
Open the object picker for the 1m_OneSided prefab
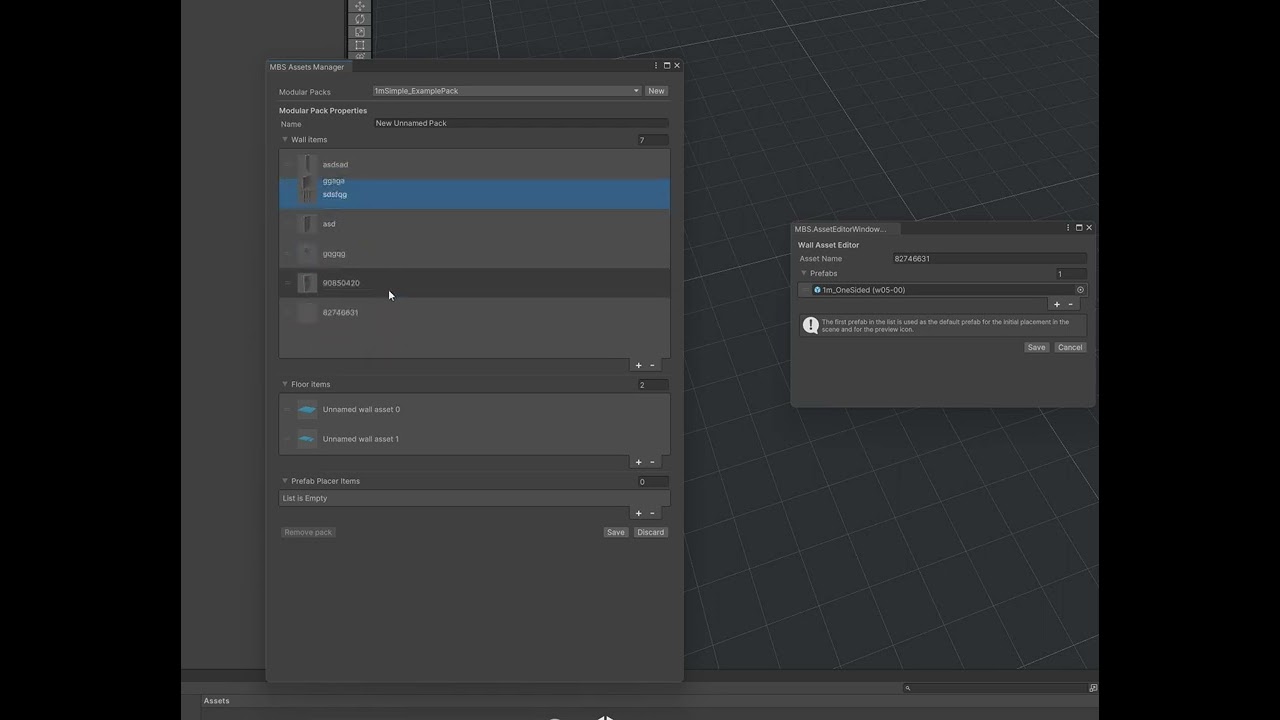point(1080,290)
